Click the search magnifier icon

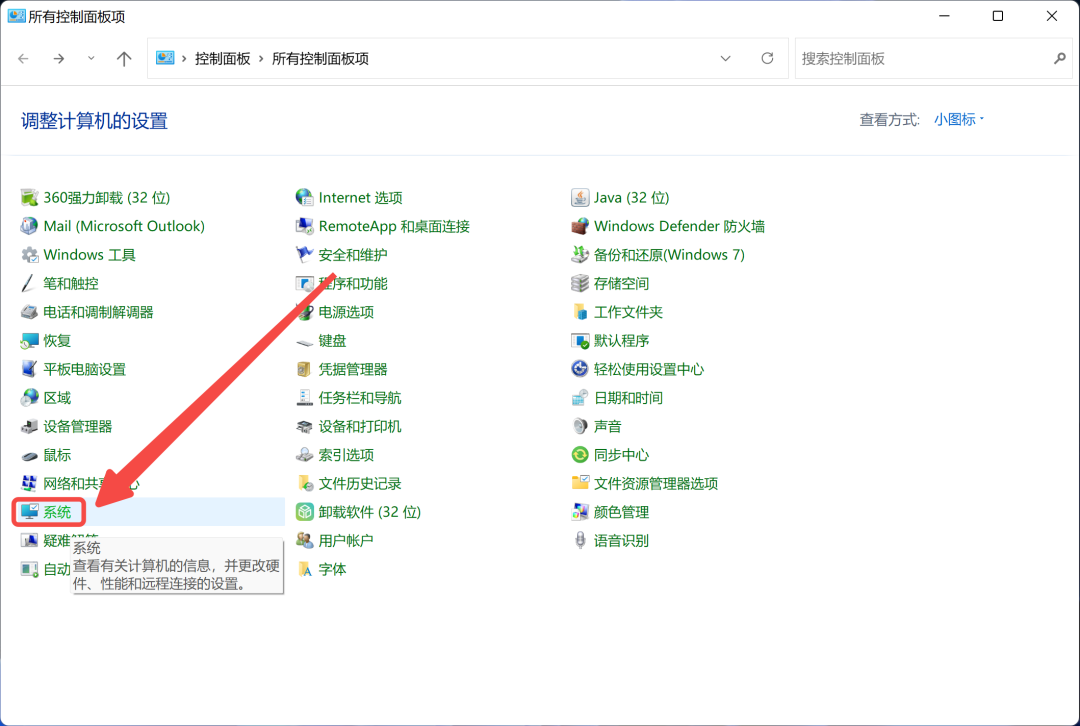pyautogui.click(x=1060, y=59)
